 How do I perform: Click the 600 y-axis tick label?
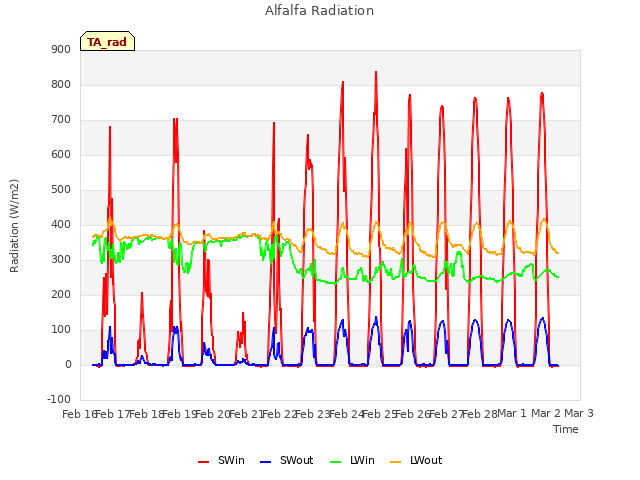pos(61,155)
